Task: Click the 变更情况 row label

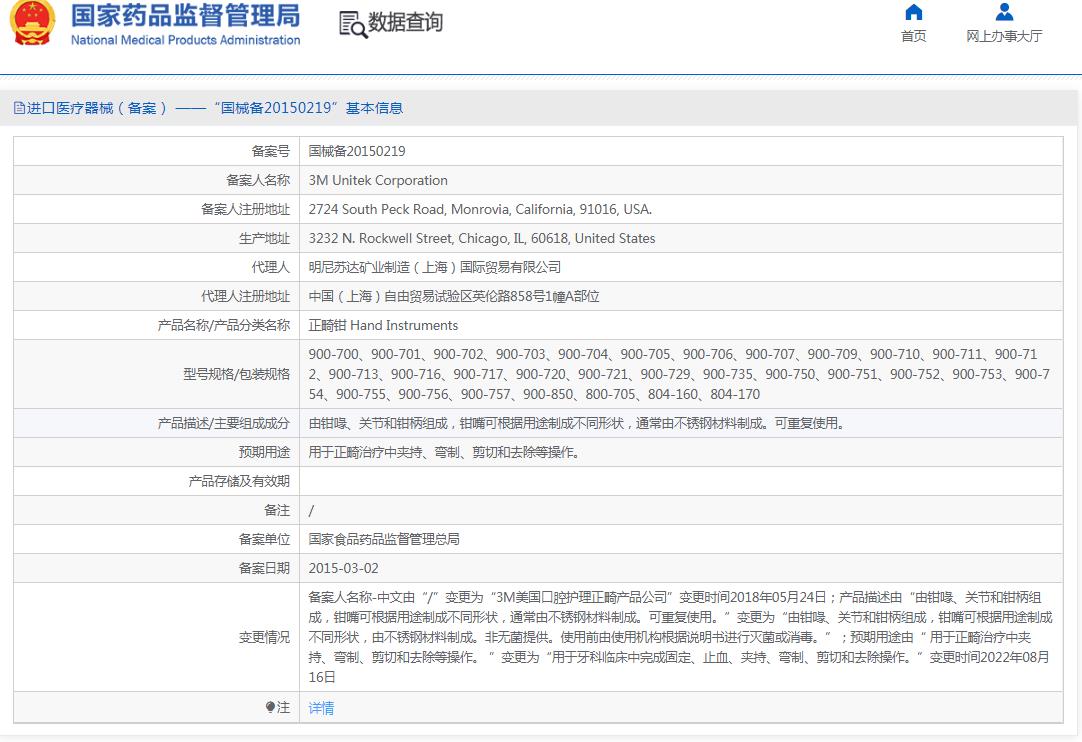Action: tap(264, 637)
